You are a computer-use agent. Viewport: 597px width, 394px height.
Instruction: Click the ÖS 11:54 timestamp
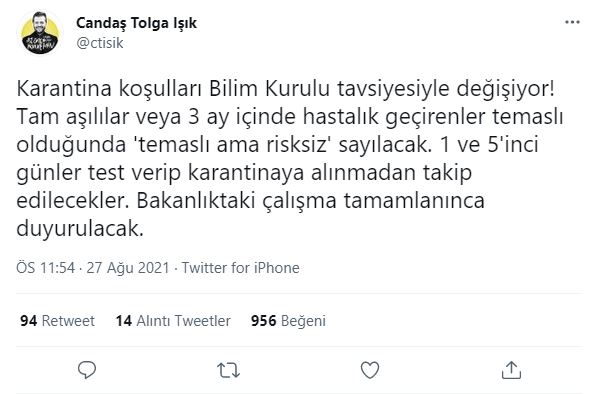46,268
